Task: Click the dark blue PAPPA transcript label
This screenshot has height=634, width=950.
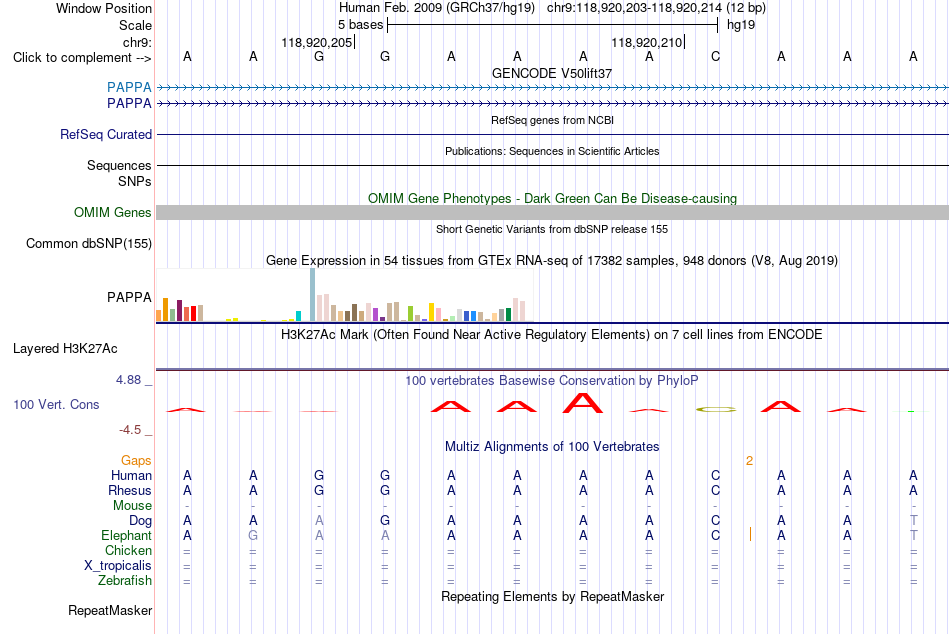Action: (x=129, y=104)
